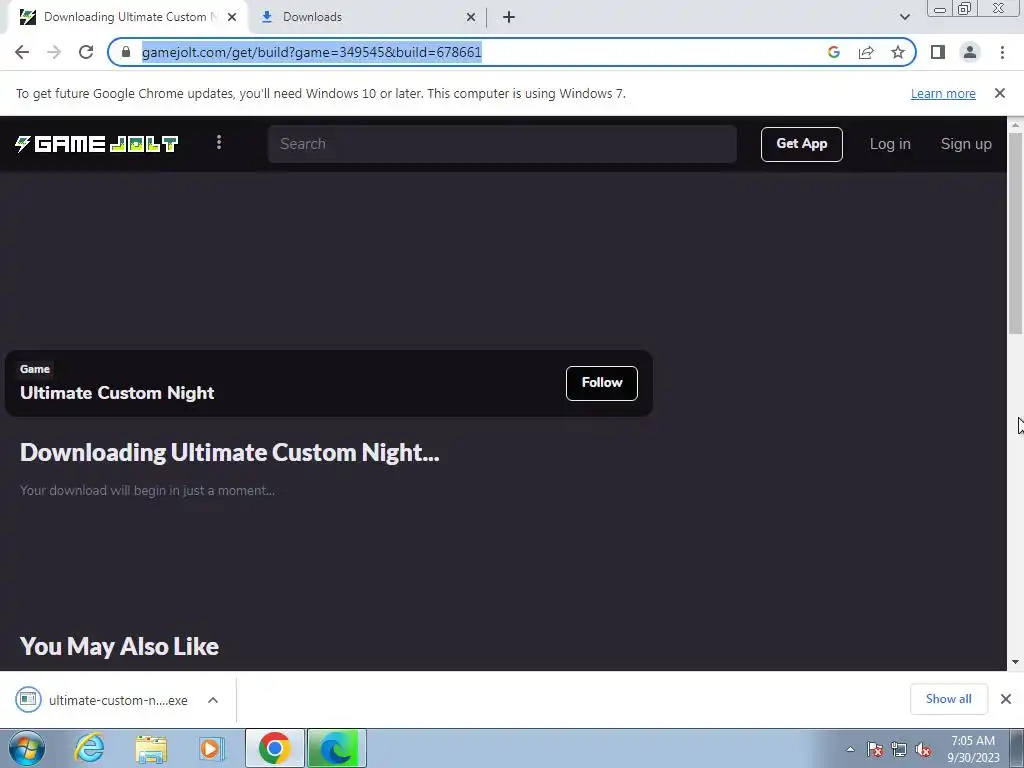Click the address bar URL

click(x=312, y=52)
